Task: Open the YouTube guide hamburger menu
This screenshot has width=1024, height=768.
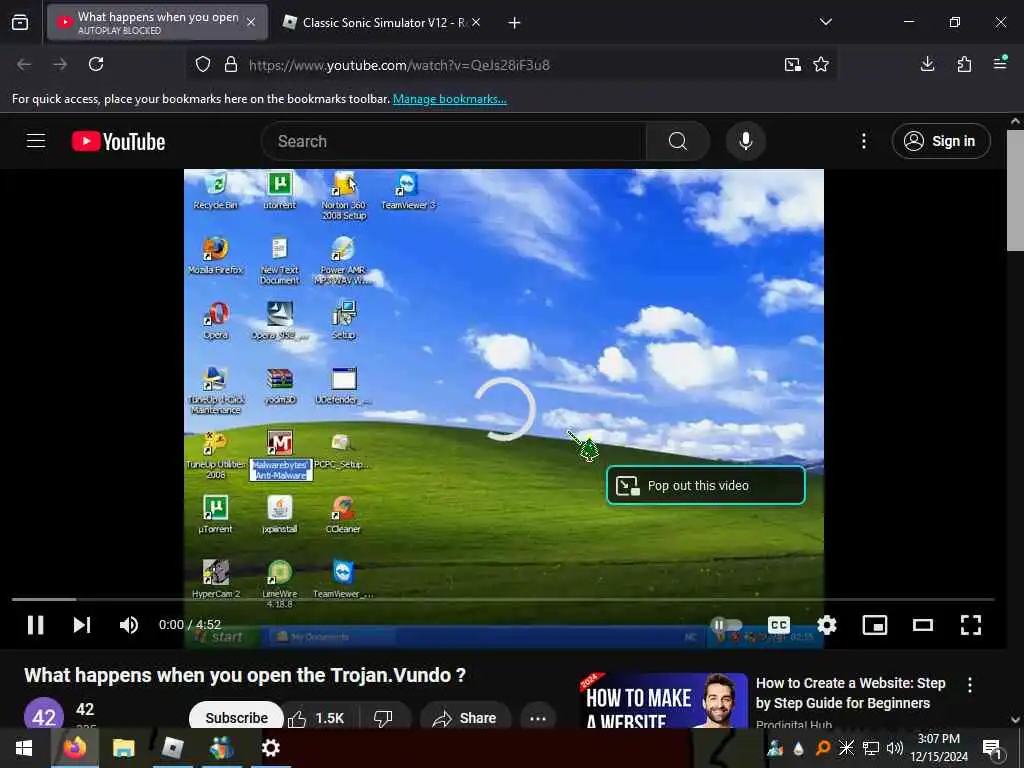Action: click(x=36, y=141)
